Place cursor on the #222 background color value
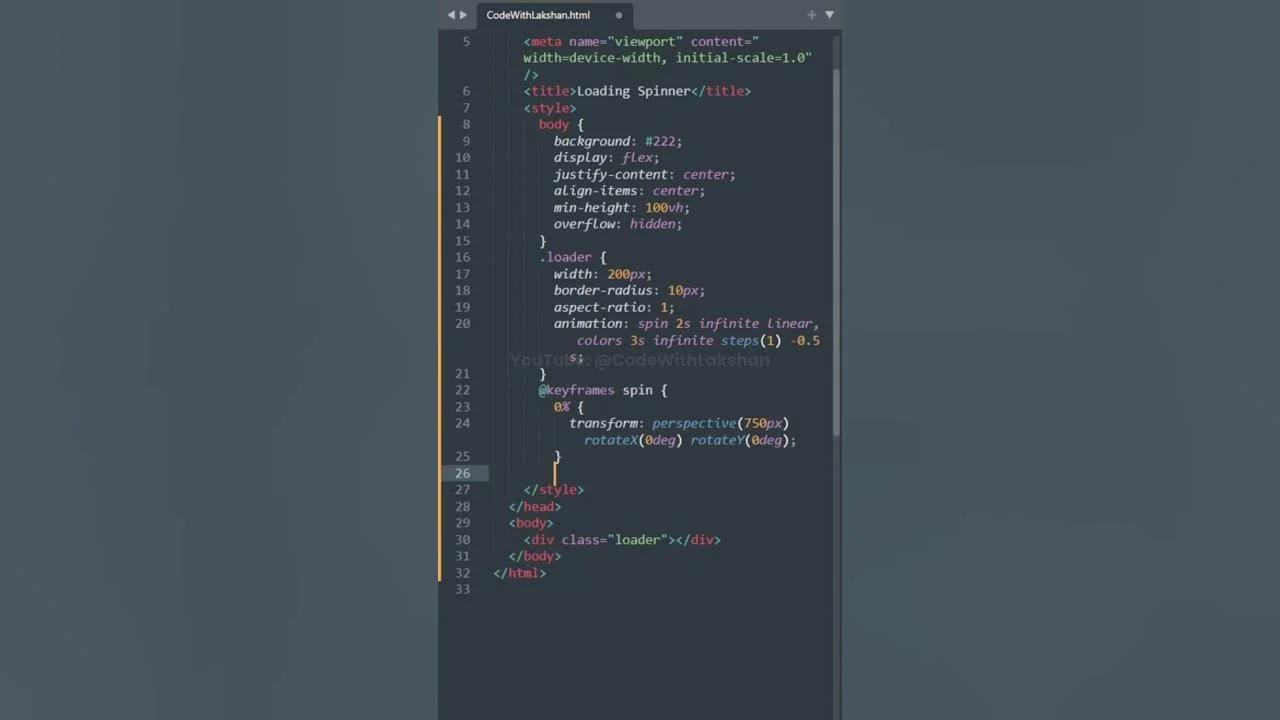 tap(662, 141)
